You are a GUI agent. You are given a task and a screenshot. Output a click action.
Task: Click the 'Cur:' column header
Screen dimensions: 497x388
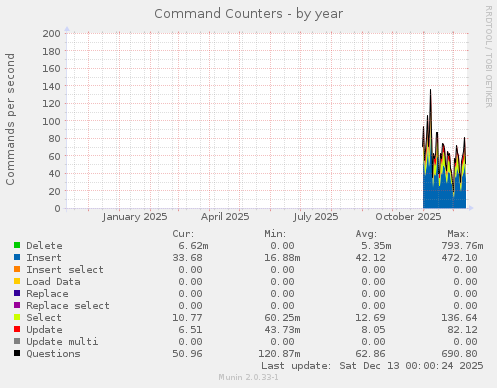click(183, 234)
